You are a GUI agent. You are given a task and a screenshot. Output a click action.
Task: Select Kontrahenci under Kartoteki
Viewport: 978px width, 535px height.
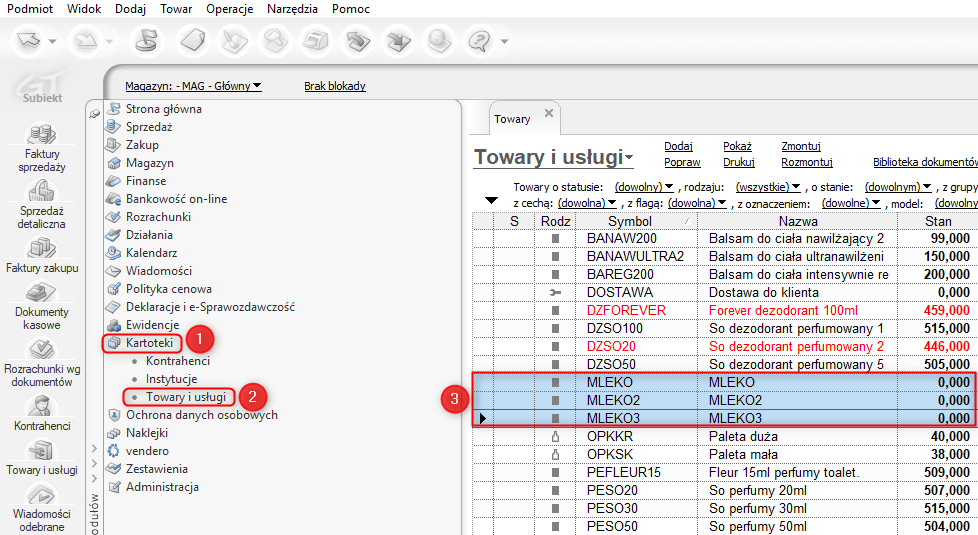point(178,361)
